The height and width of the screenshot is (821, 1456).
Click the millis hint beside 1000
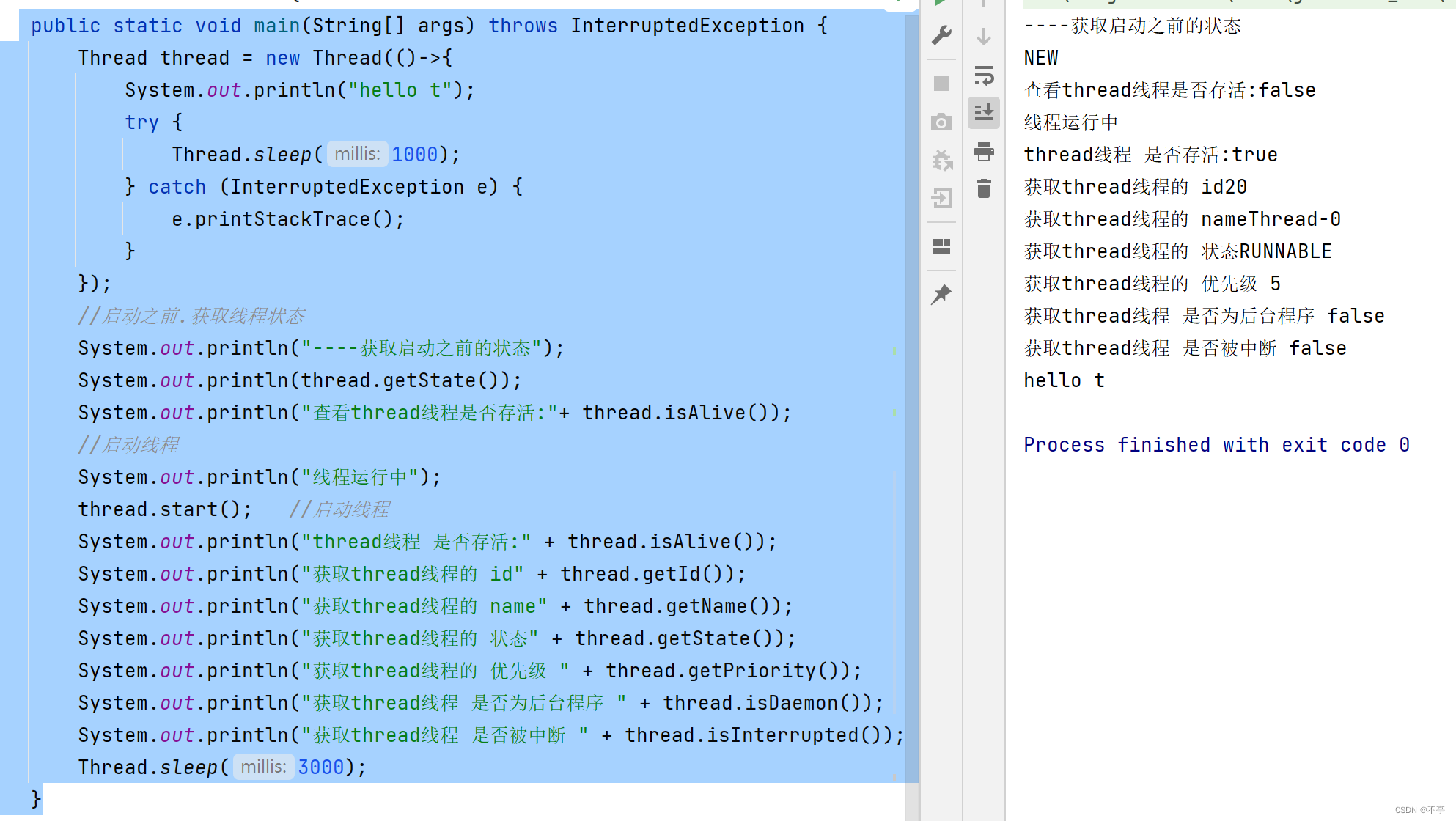coord(357,154)
